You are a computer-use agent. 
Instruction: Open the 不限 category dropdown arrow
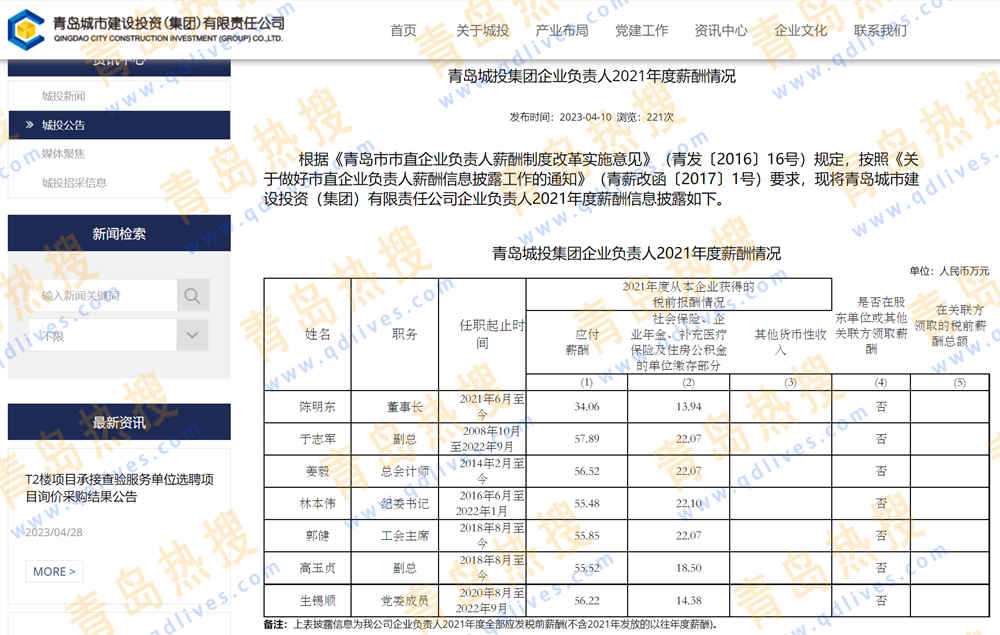coord(193,335)
